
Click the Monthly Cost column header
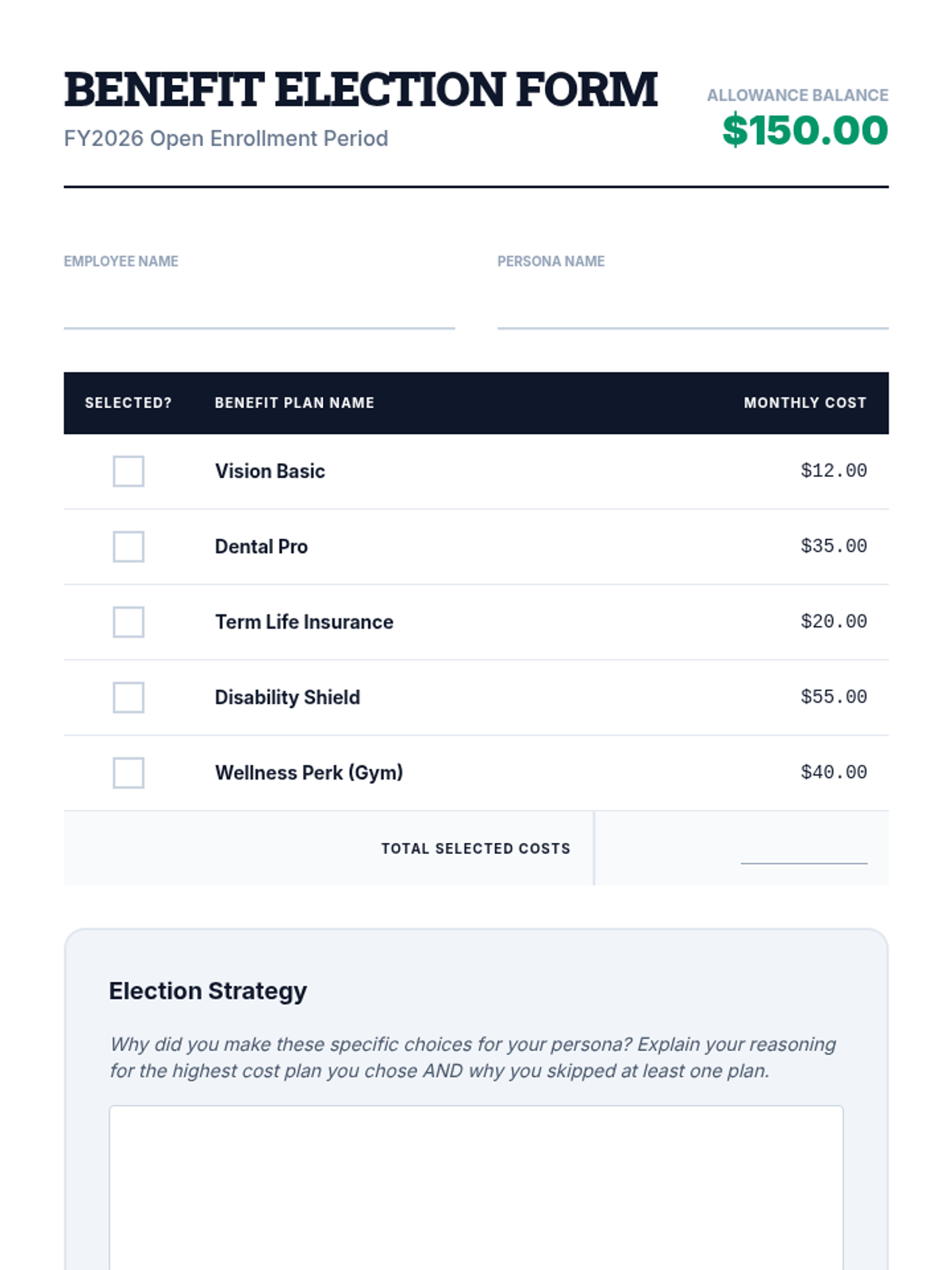(805, 402)
